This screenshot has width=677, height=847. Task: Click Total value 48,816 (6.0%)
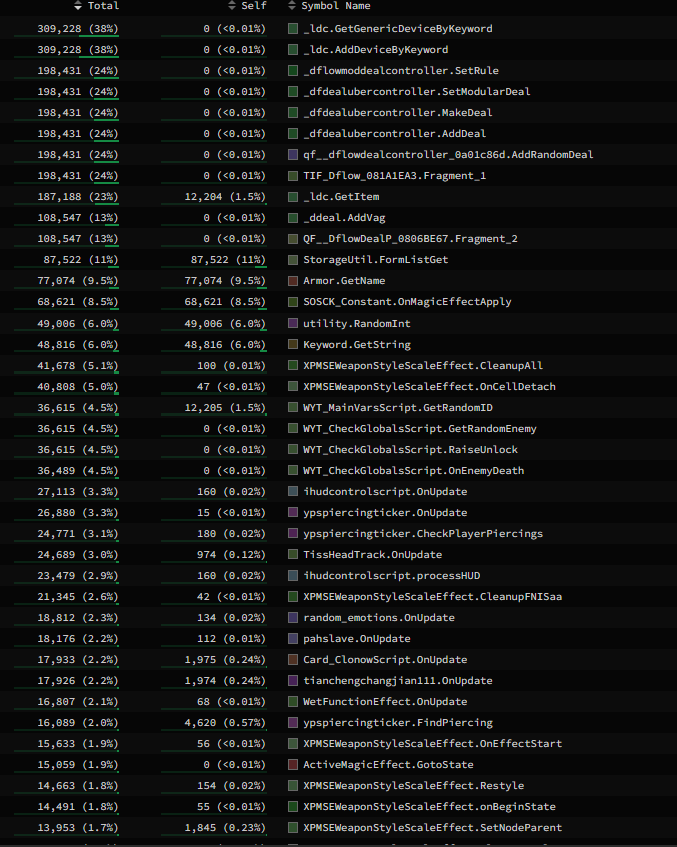click(x=78, y=345)
